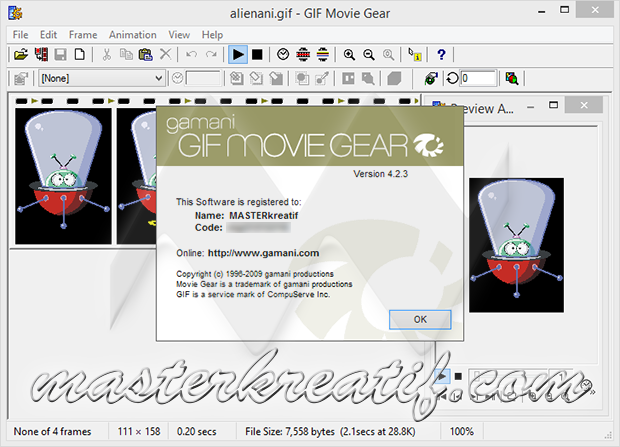Expand the [None] dropdown
The height and width of the screenshot is (447, 620).
[x=159, y=78]
